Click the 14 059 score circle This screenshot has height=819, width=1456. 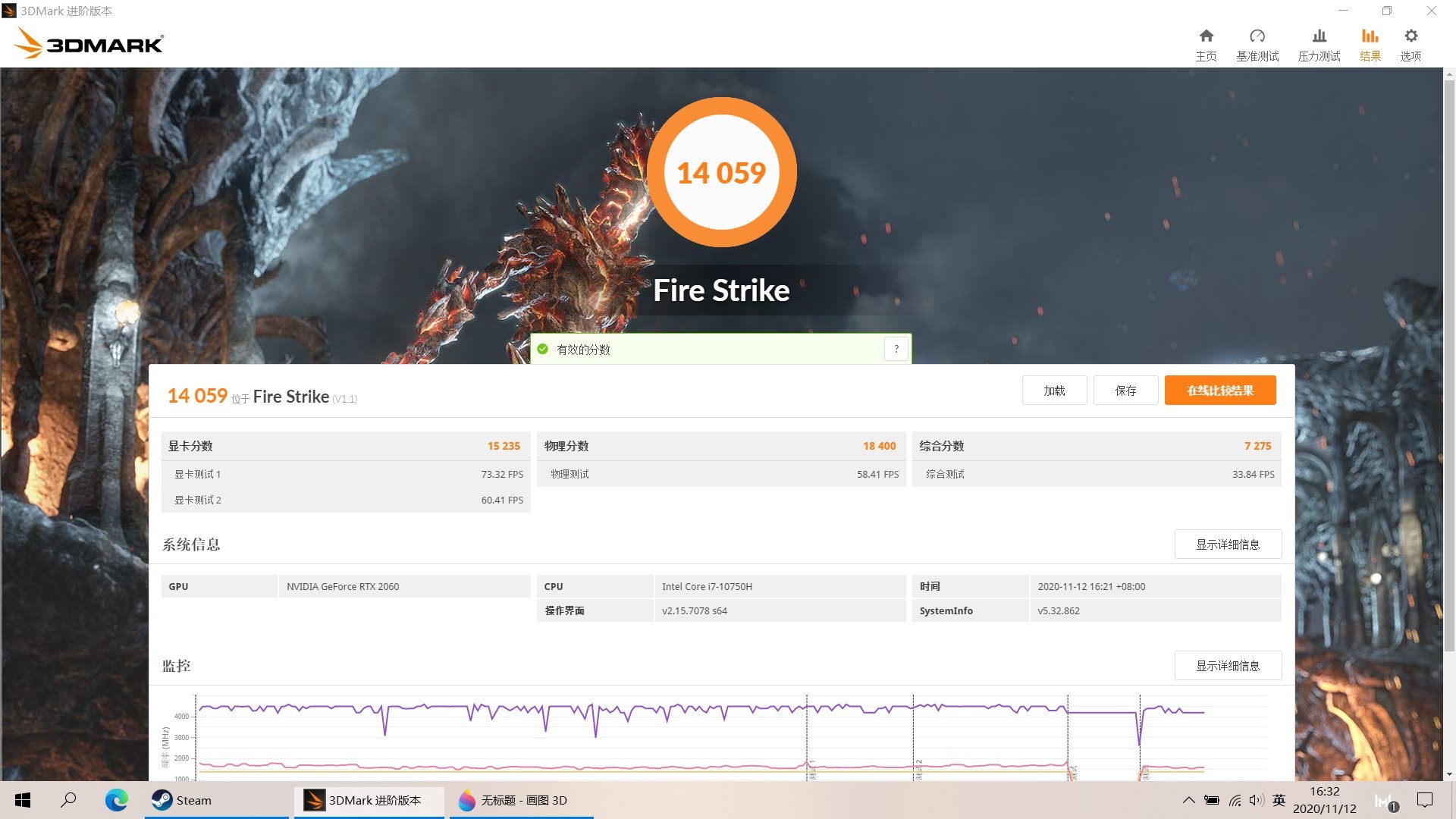click(721, 172)
